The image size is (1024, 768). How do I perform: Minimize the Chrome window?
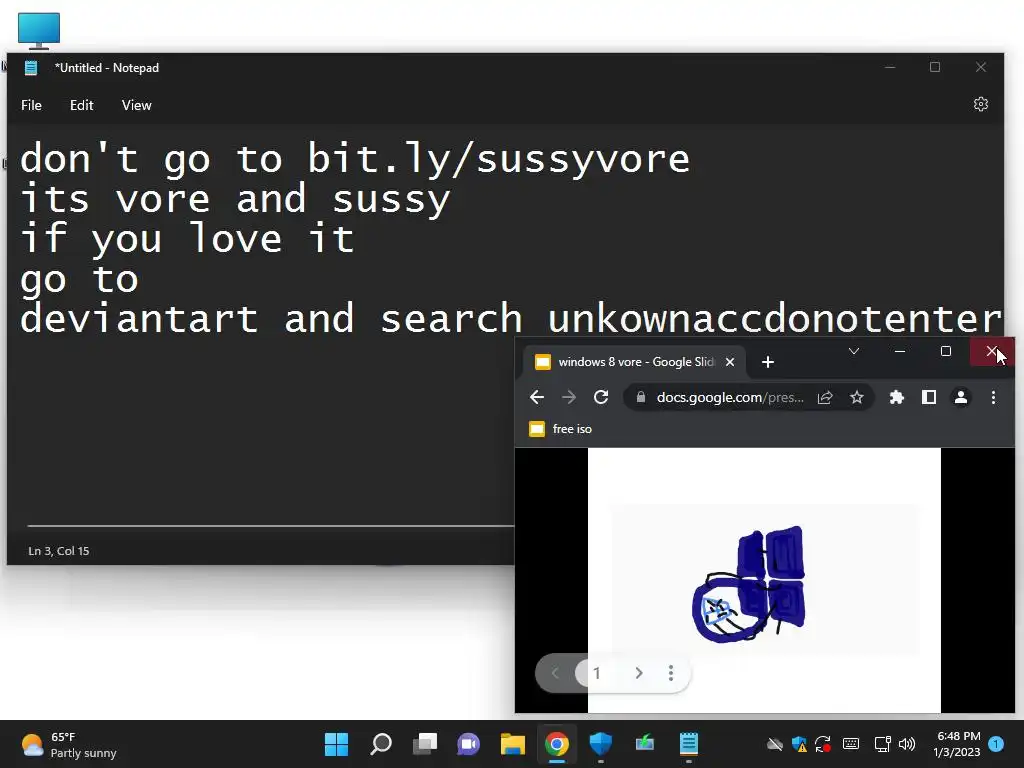tap(900, 351)
